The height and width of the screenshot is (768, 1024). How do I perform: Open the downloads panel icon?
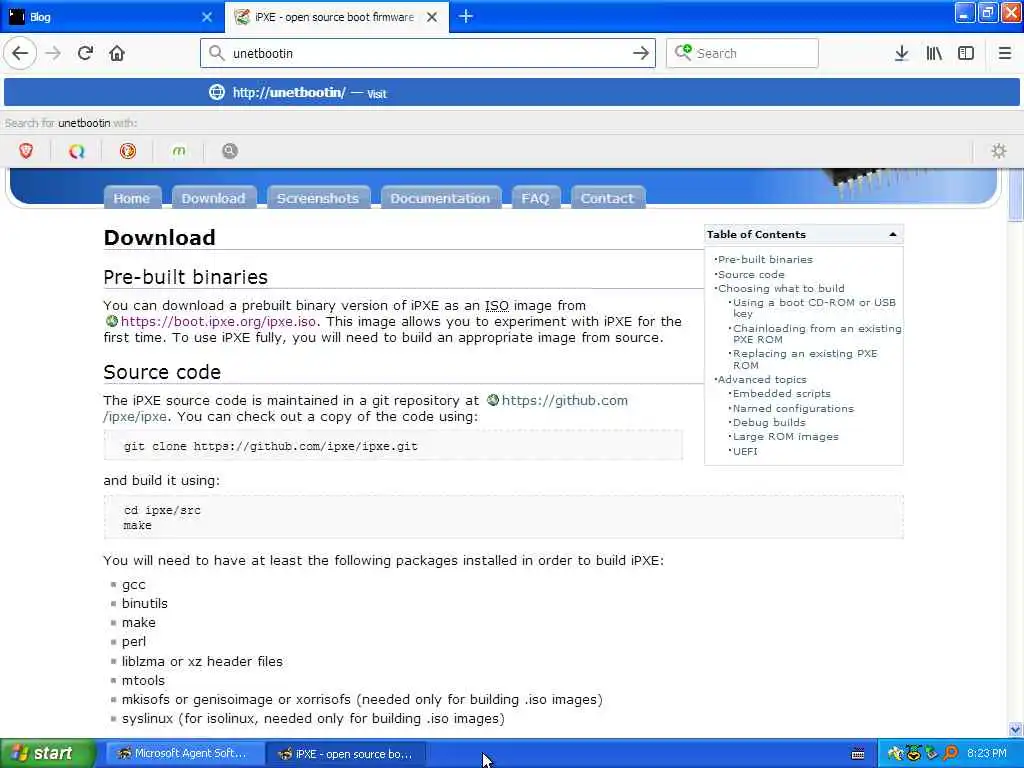[901, 53]
